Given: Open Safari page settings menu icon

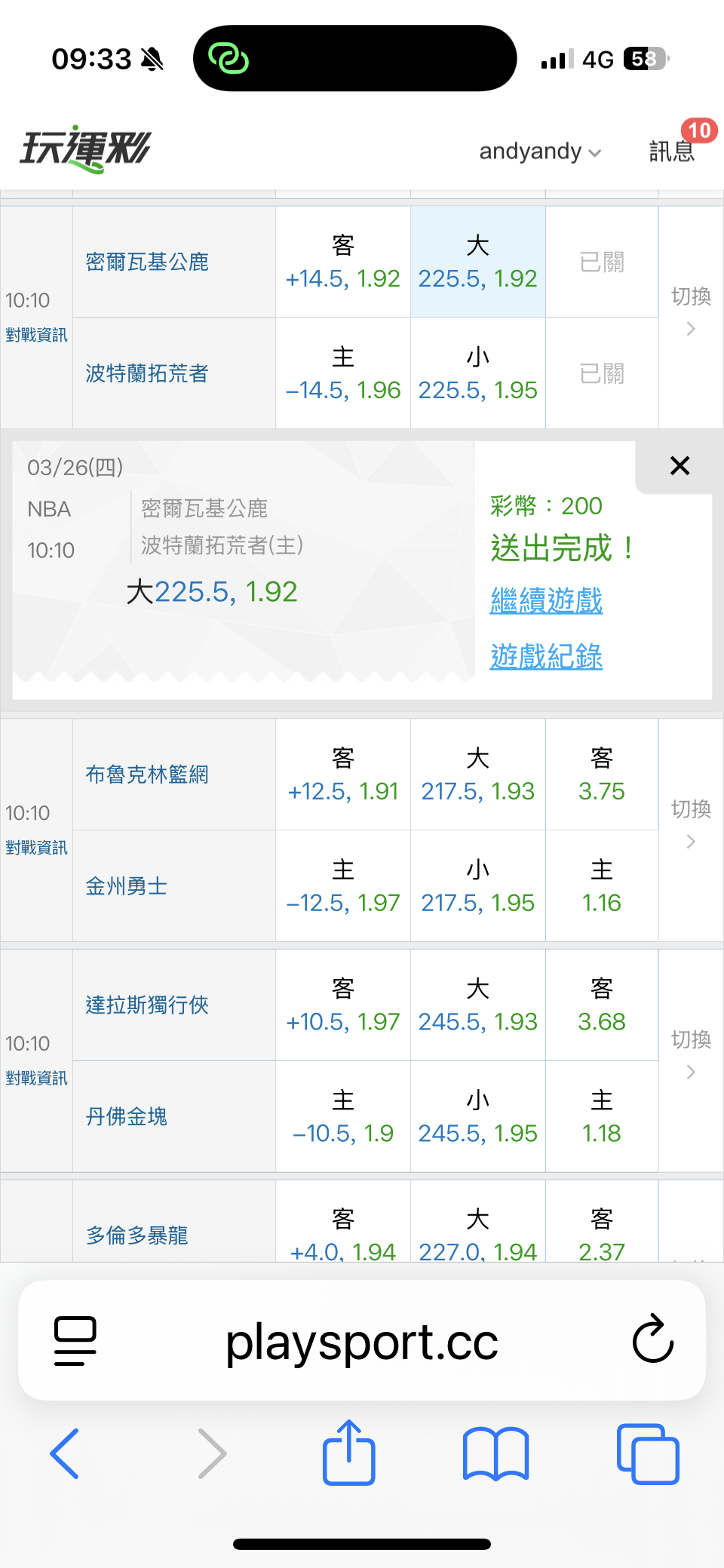Looking at the screenshot, I should point(75,1340).
